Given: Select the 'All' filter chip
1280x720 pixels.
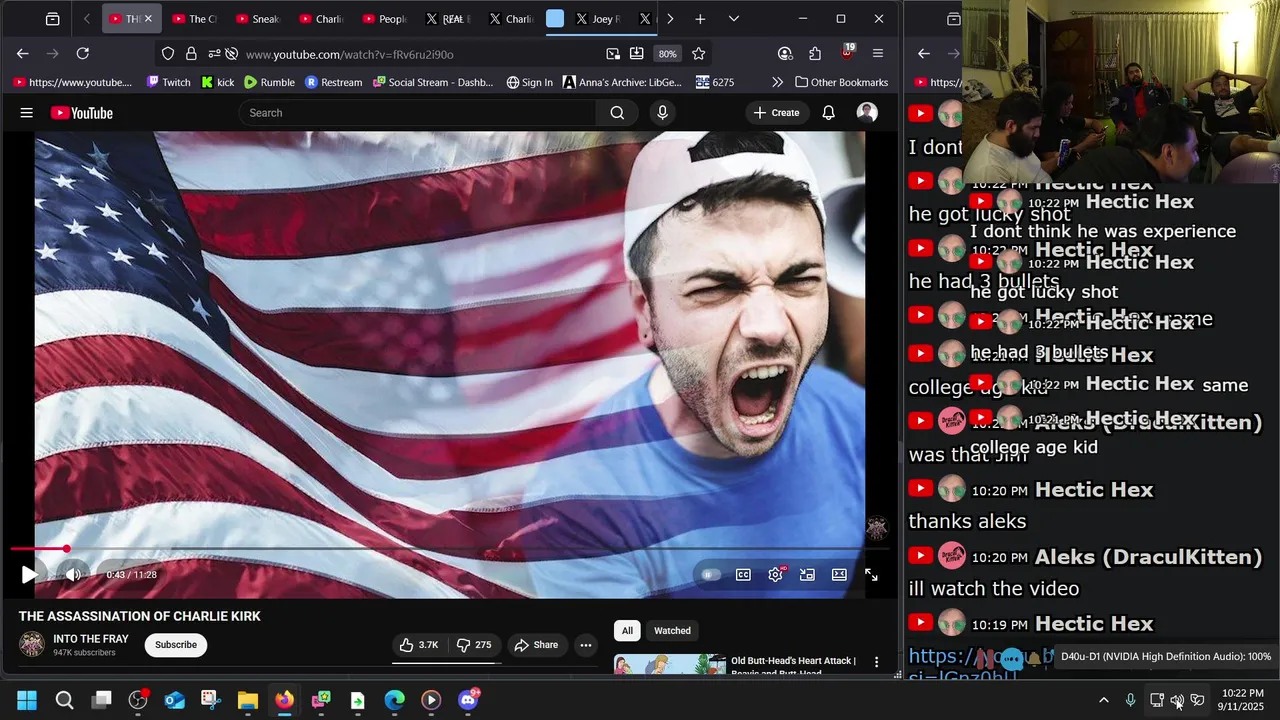Looking at the screenshot, I should click(x=627, y=631).
